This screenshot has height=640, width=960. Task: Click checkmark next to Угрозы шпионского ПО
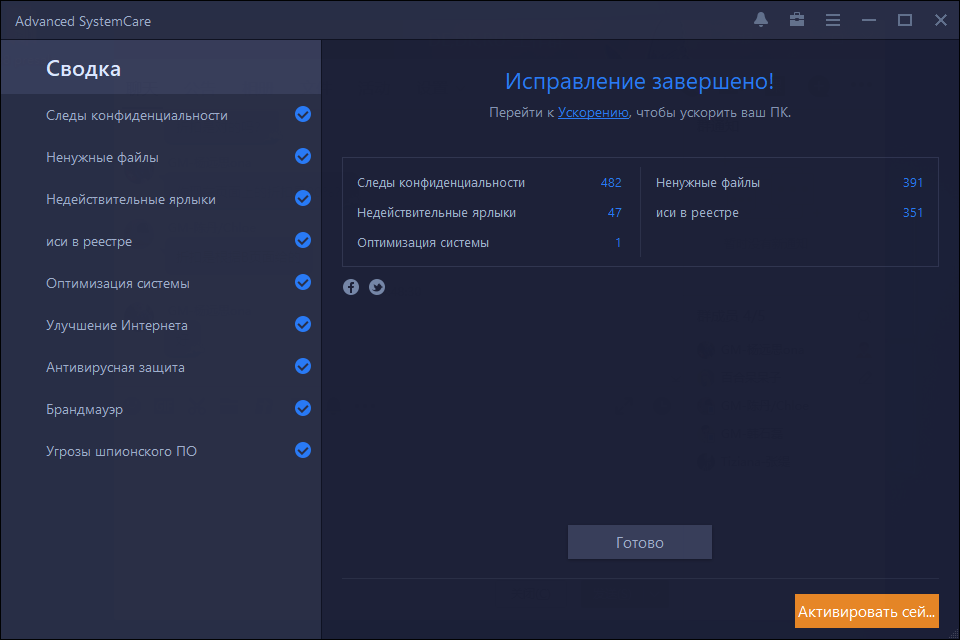coord(303,450)
